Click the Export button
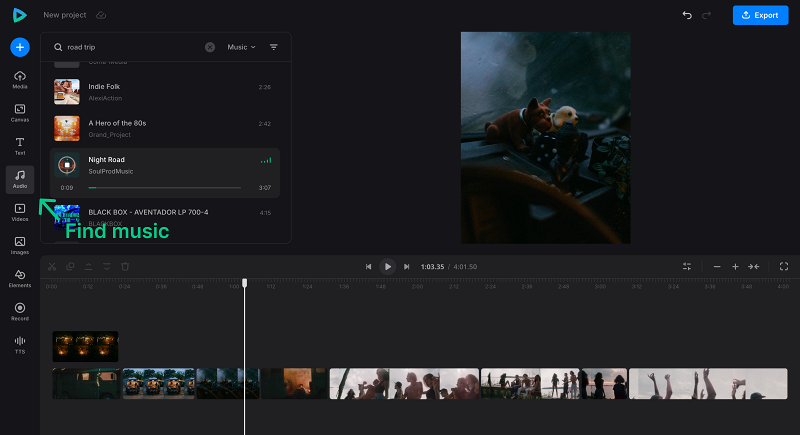Image resolution: width=800 pixels, height=435 pixels. (760, 15)
